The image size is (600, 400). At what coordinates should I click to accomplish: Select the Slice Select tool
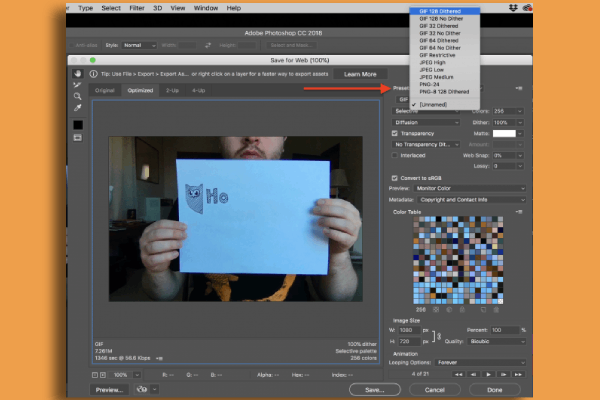pos(78,85)
